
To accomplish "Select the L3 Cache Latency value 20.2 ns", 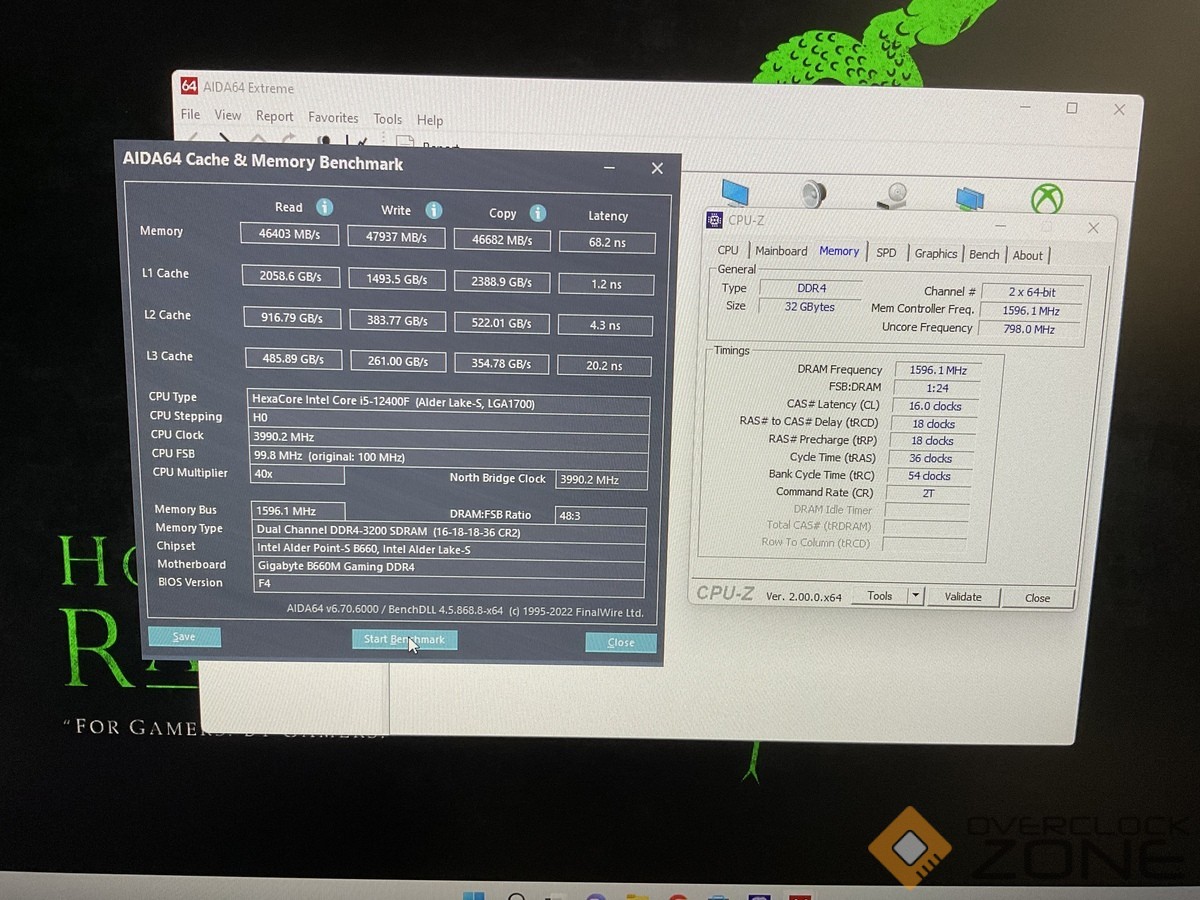I will click(605, 366).
